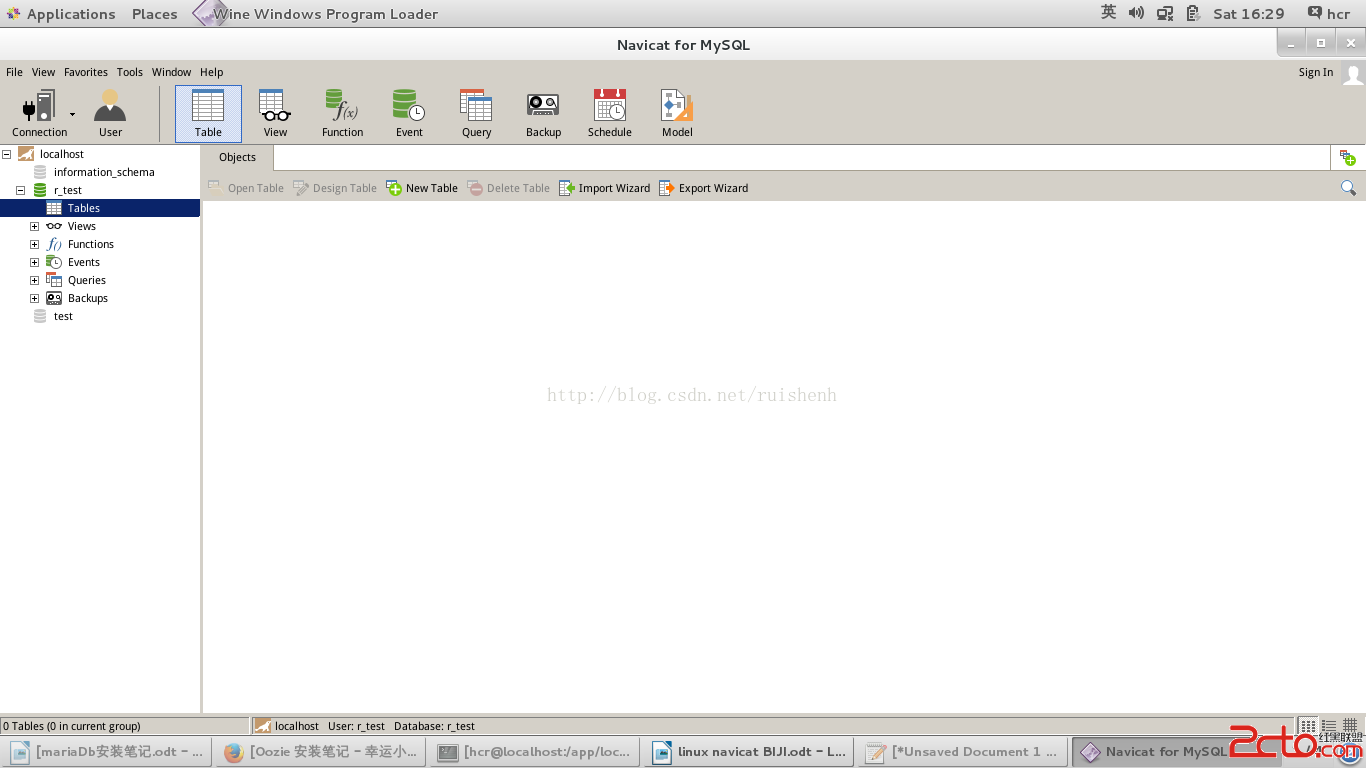Select the Queries tree item

(86, 280)
